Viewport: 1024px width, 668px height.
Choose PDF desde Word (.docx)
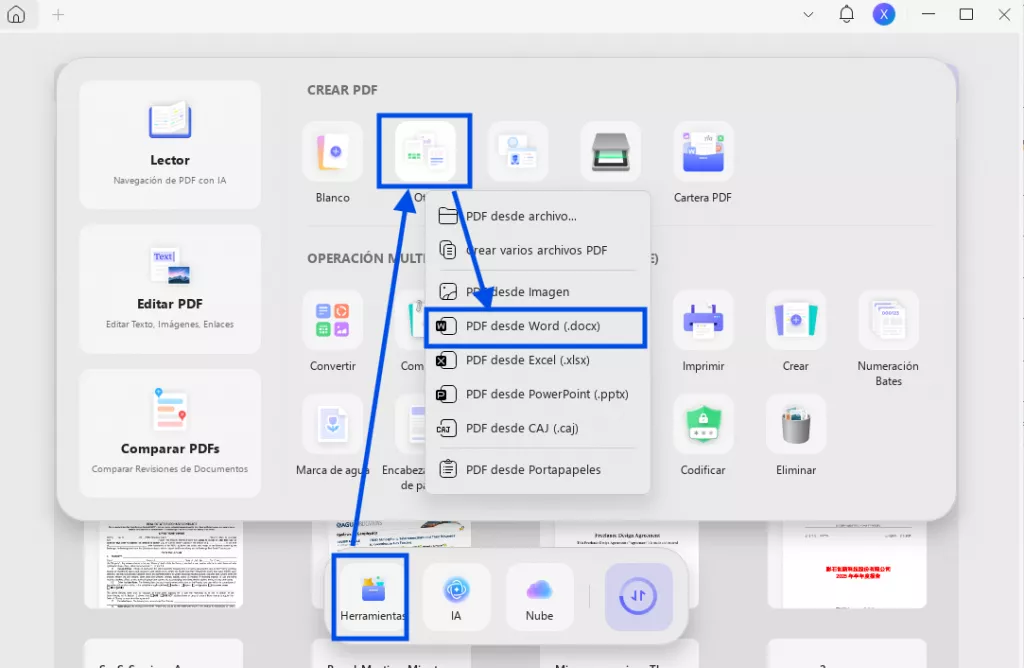coord(537,326)
